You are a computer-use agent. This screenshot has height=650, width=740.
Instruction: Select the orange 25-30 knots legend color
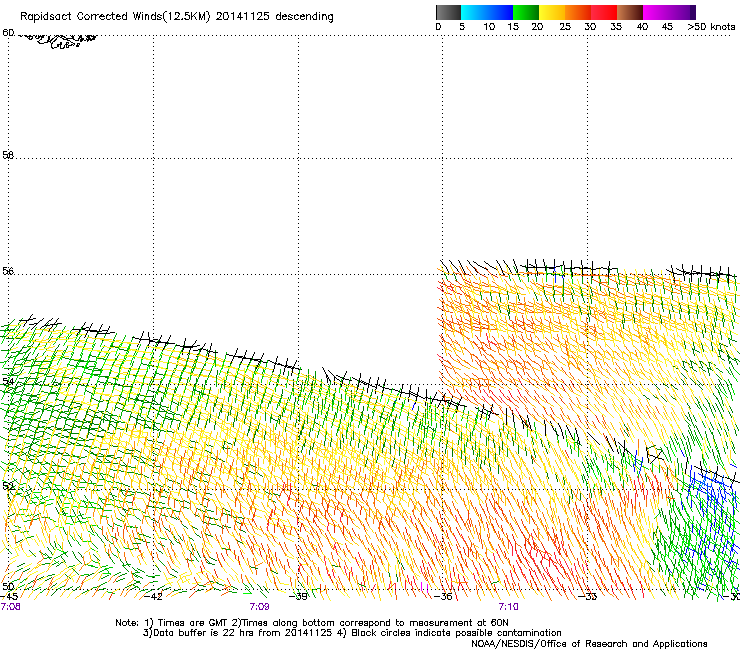click(578, 12)
